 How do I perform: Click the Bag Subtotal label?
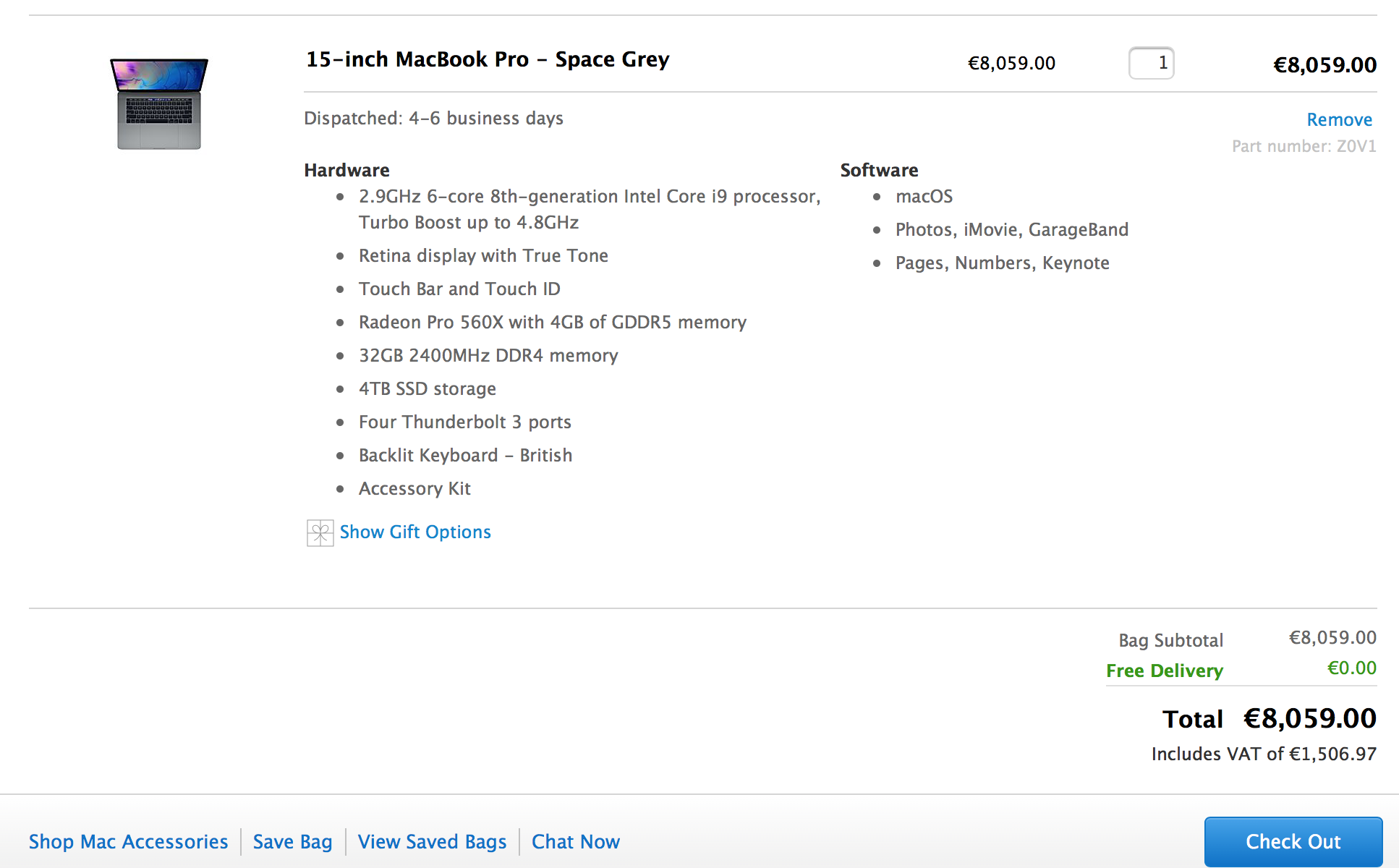click(1171, 640)
